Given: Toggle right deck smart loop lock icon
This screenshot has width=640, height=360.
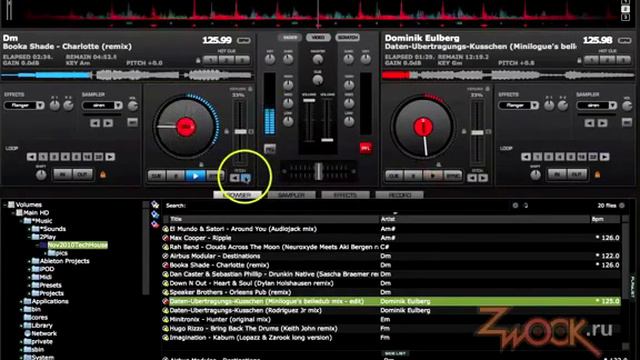Looking at the screenshot, I should [597, 175].
